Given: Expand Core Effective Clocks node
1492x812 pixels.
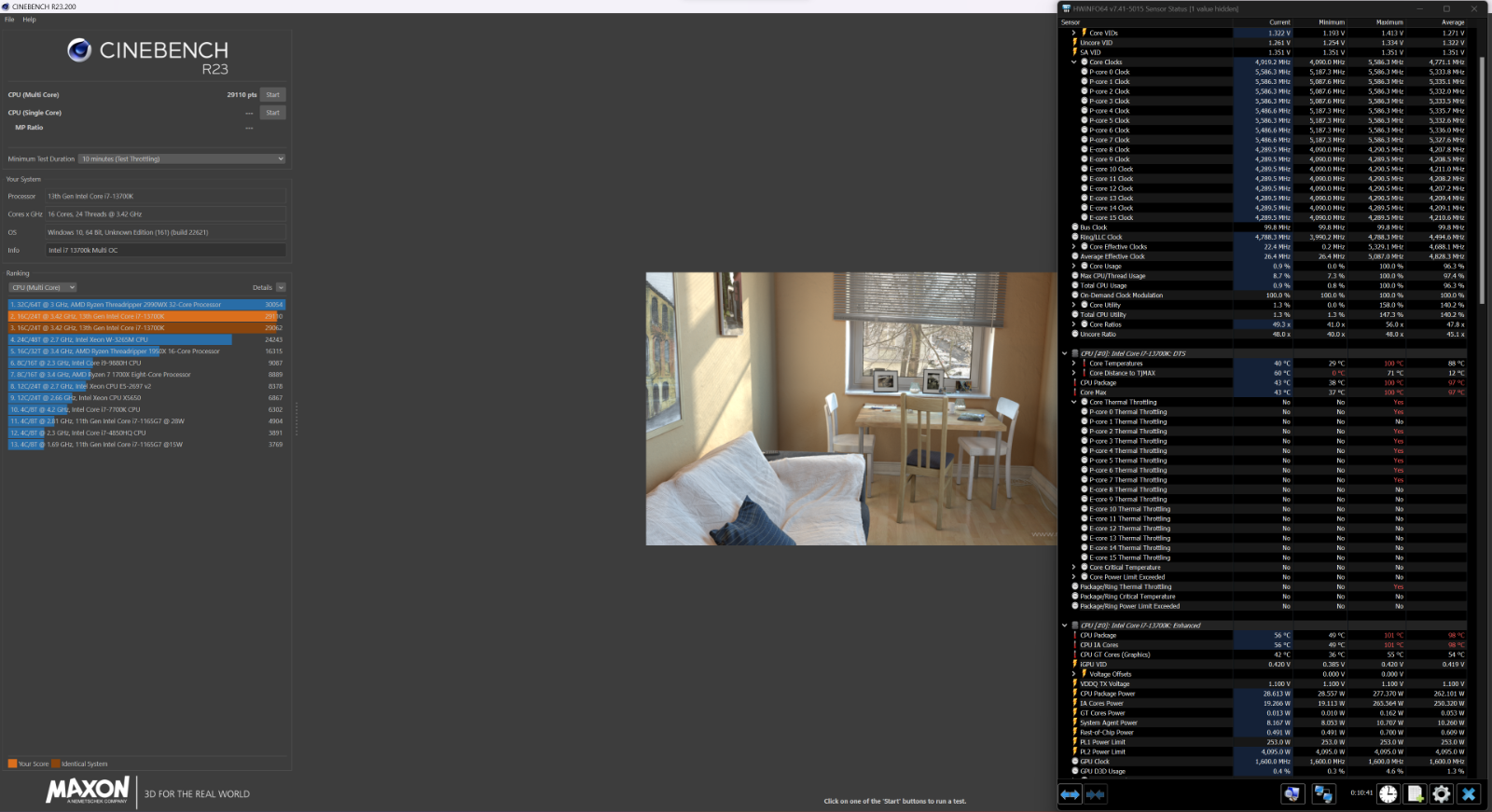Looking at the screenshot, I should click(x=1074, y=247).
